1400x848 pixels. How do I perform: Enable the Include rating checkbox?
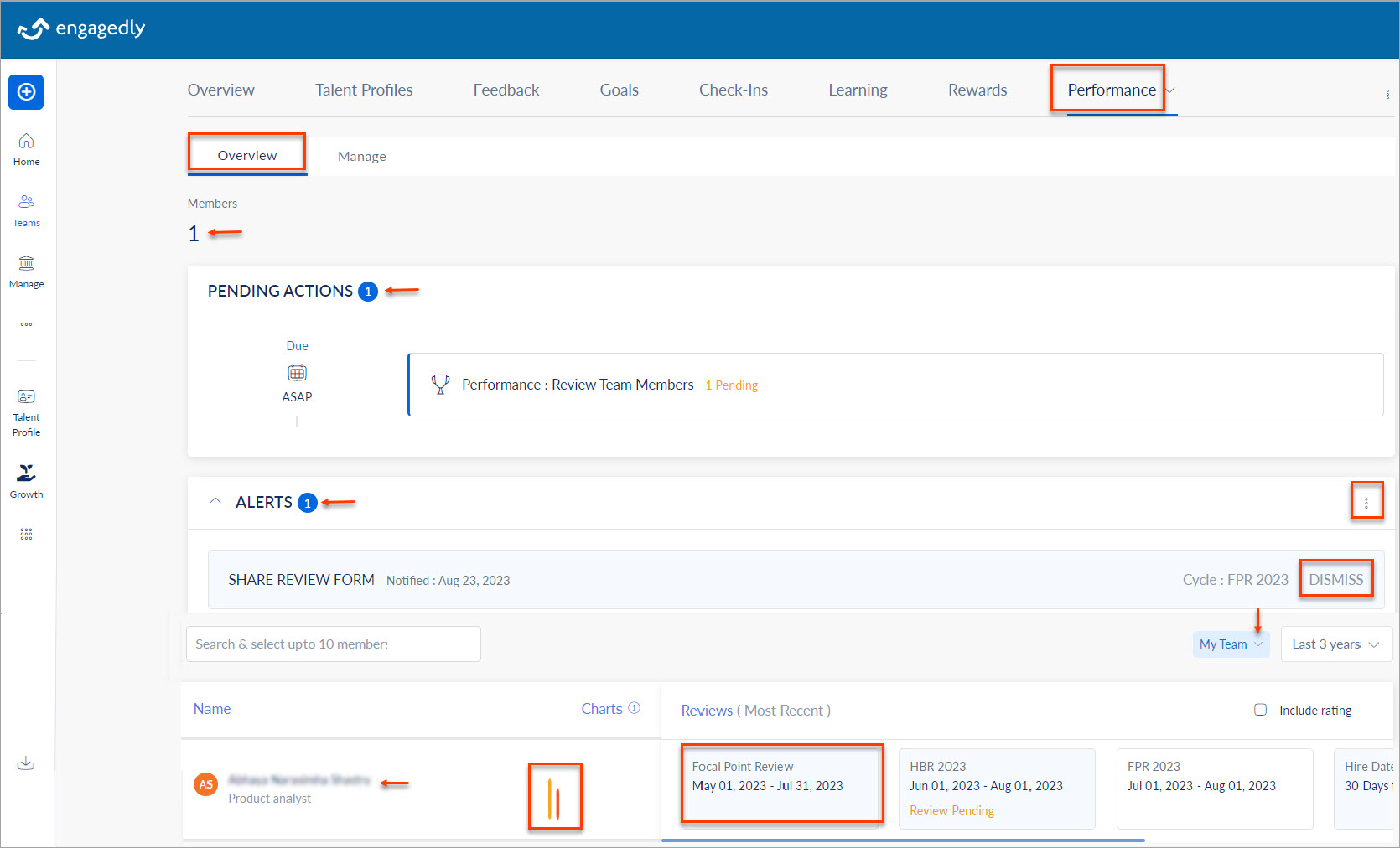pyautogui.click(x=1261, y=710)
